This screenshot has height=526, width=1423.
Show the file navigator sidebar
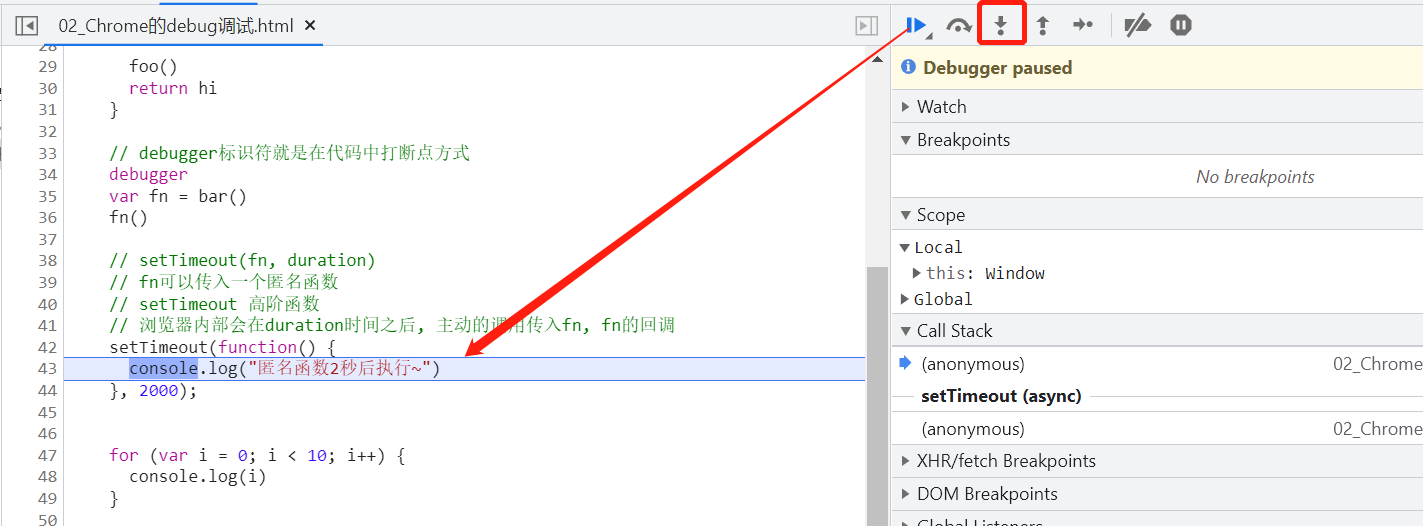pyautogui.click(x=26, y=26)
